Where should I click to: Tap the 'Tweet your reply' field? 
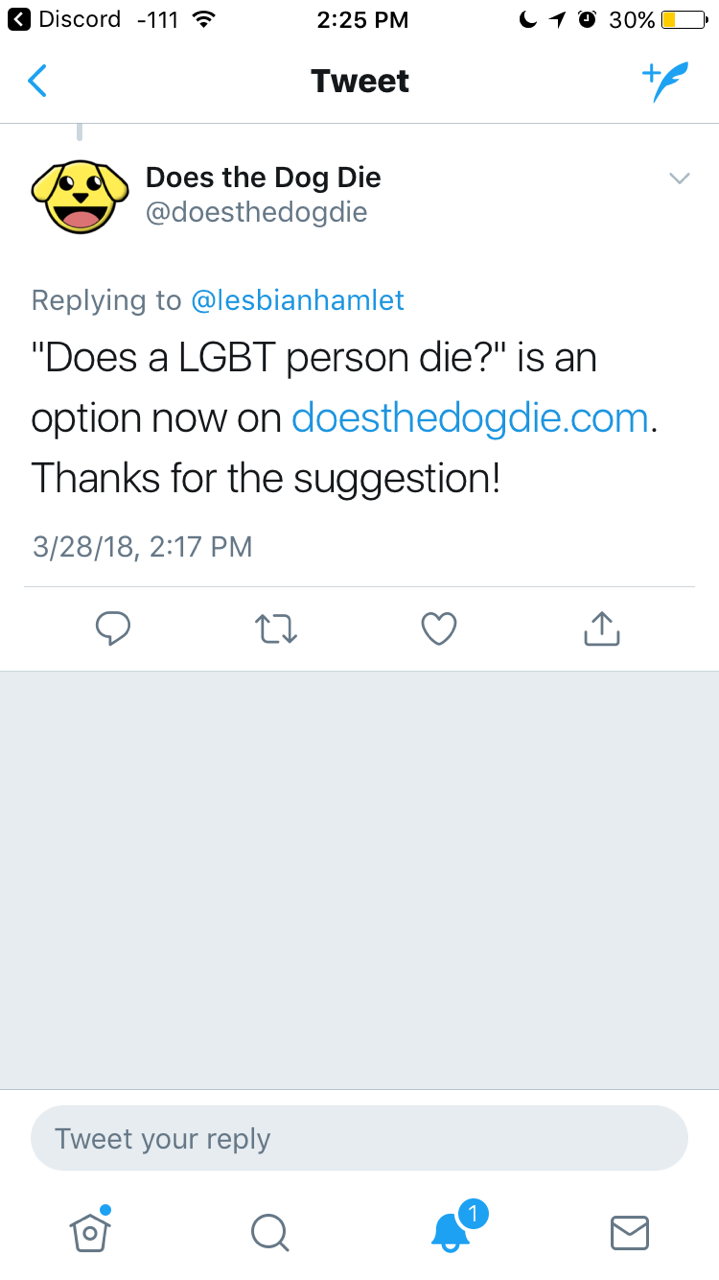[359, 1138]
